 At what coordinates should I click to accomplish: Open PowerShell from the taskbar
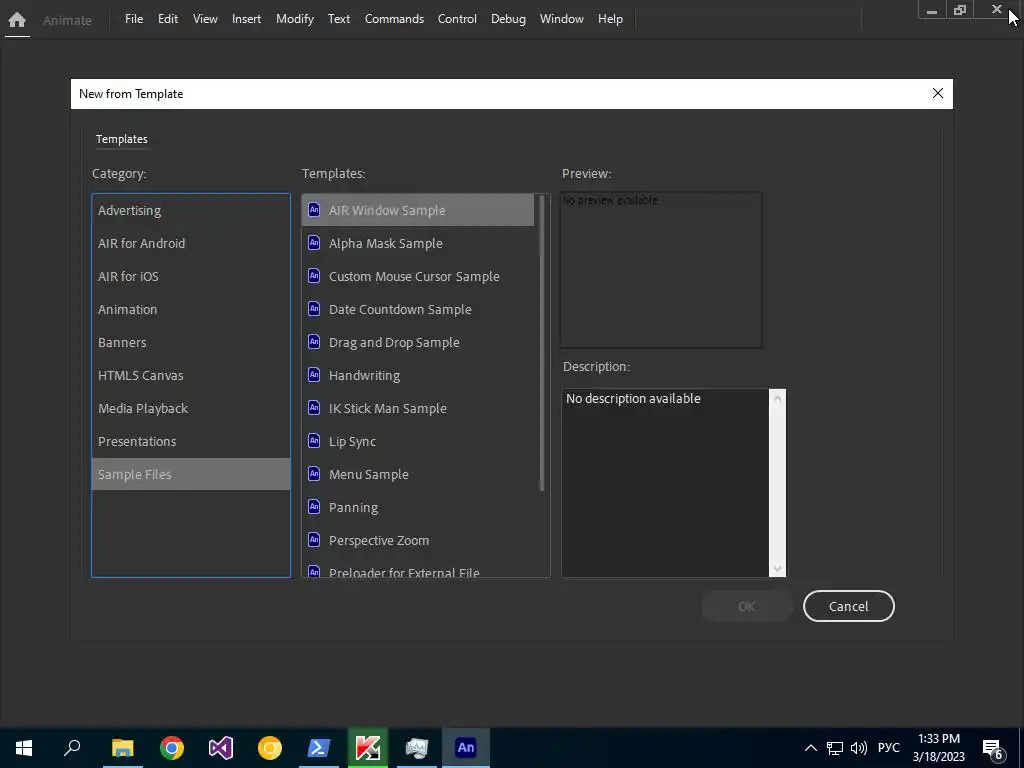point(319,748)
